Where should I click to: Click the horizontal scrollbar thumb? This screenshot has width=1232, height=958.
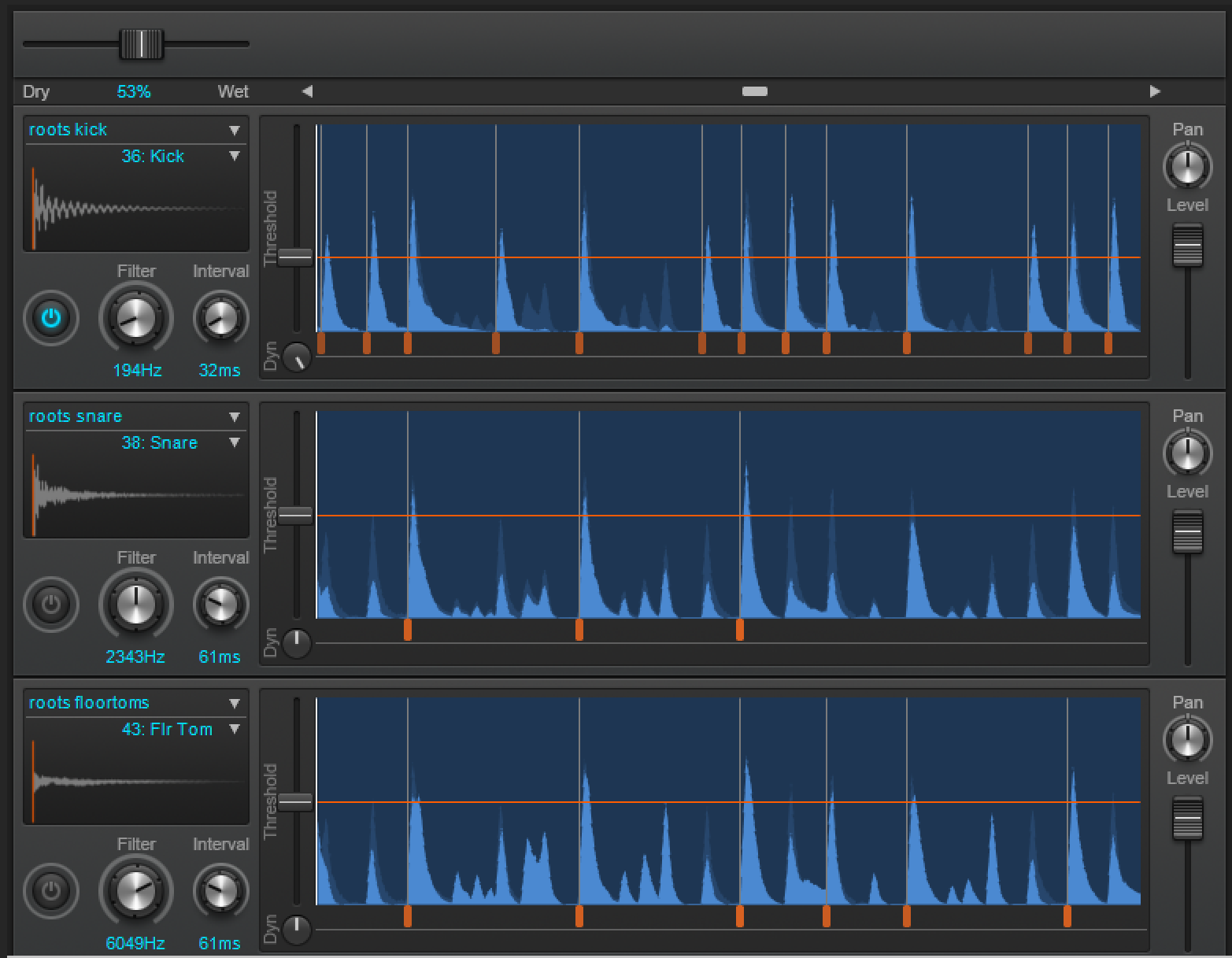754,91
